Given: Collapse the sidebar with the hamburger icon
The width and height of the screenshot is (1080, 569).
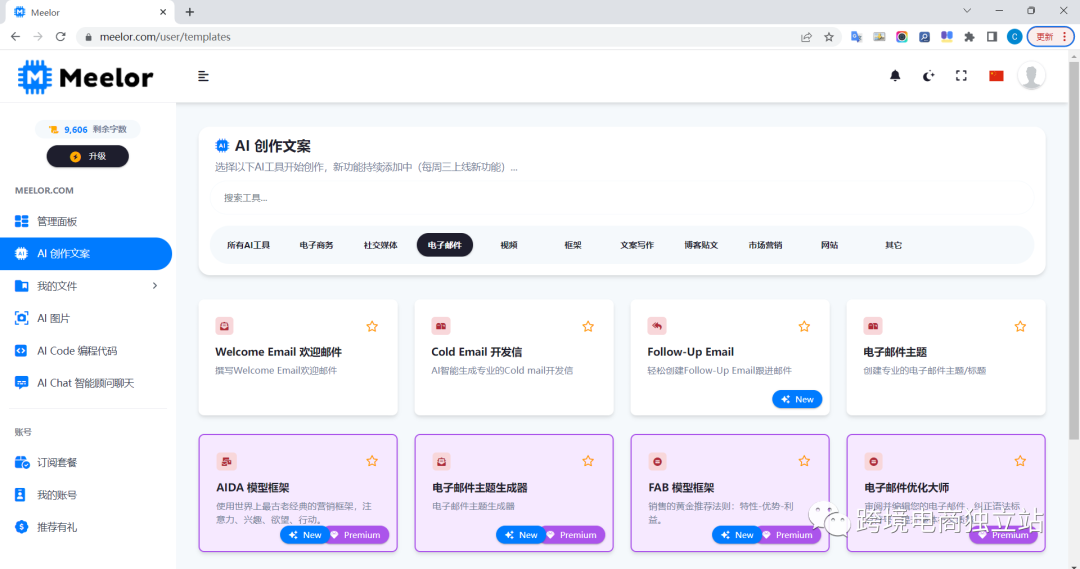Looking at the screenshot, I should 203,76.
